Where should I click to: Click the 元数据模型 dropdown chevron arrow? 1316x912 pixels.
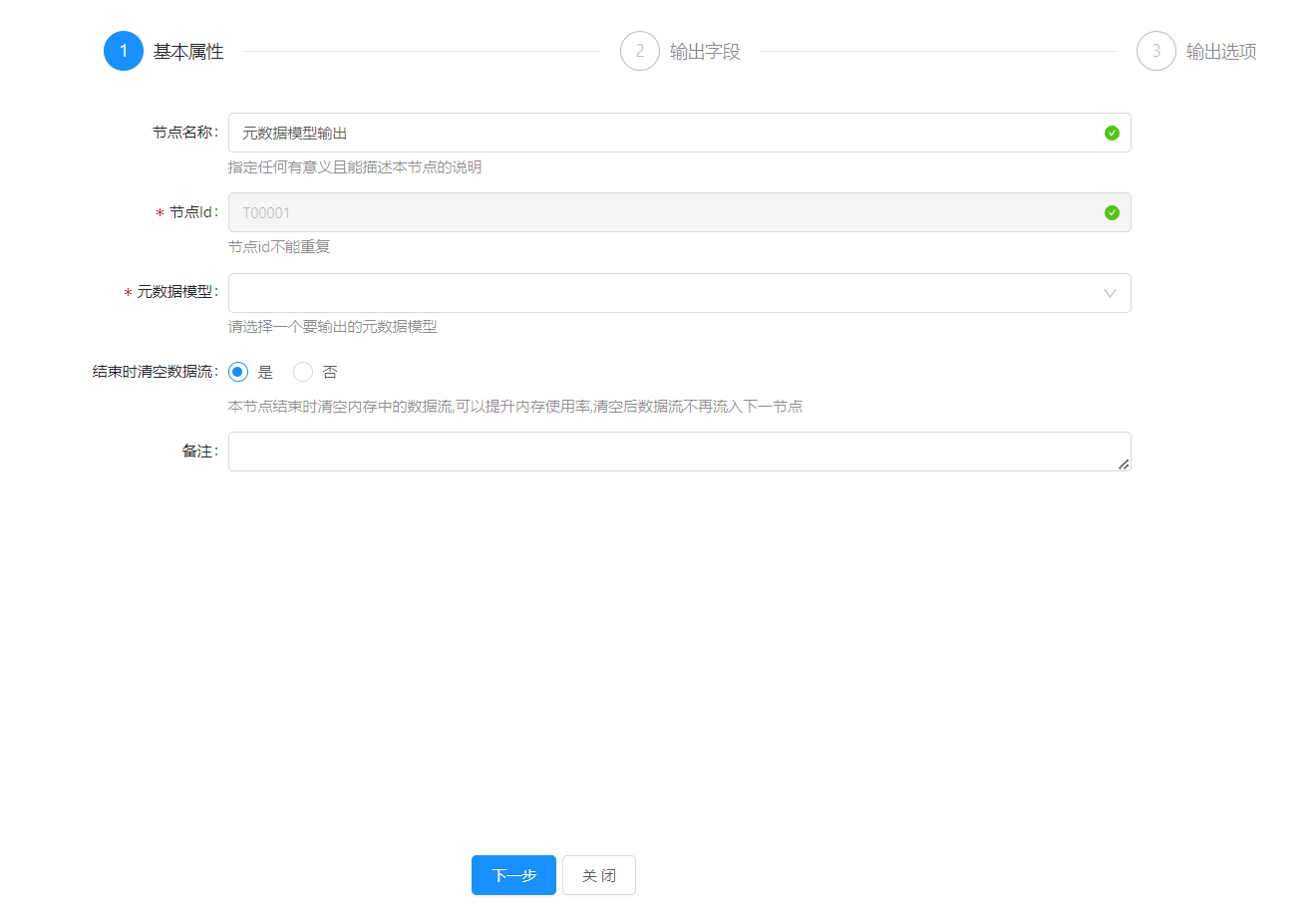pos(1110,293)
